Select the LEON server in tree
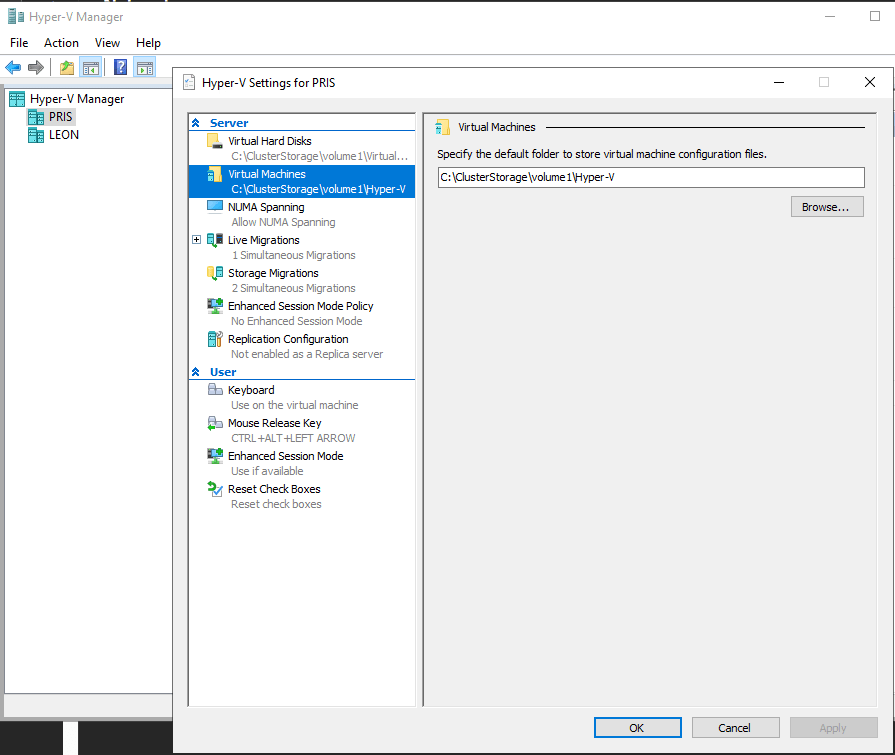This screenshot has width=895, height=755. [64, 135]
